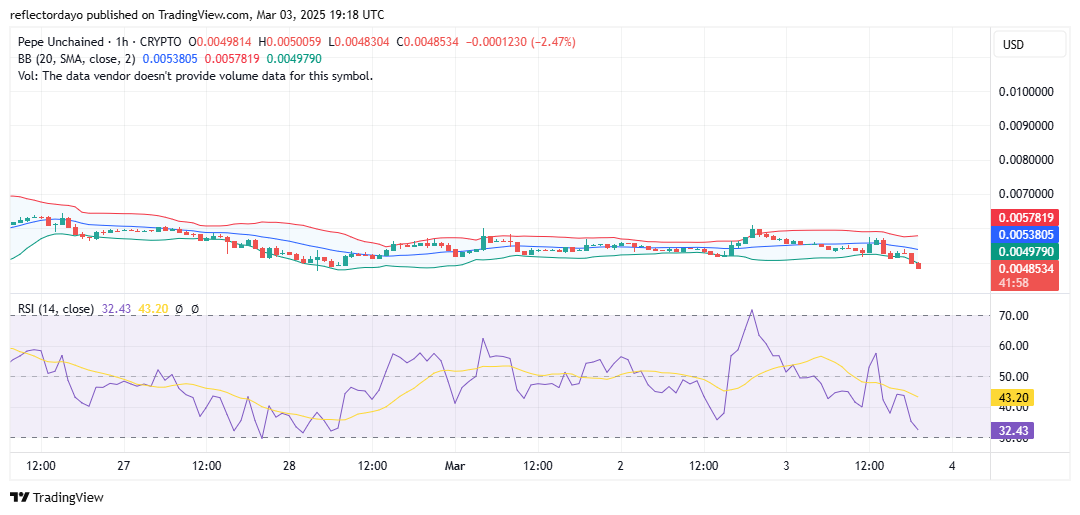1080x515 pixels.
Task: Click the low value L0.0048304 in header
Action: pos(360,42)
